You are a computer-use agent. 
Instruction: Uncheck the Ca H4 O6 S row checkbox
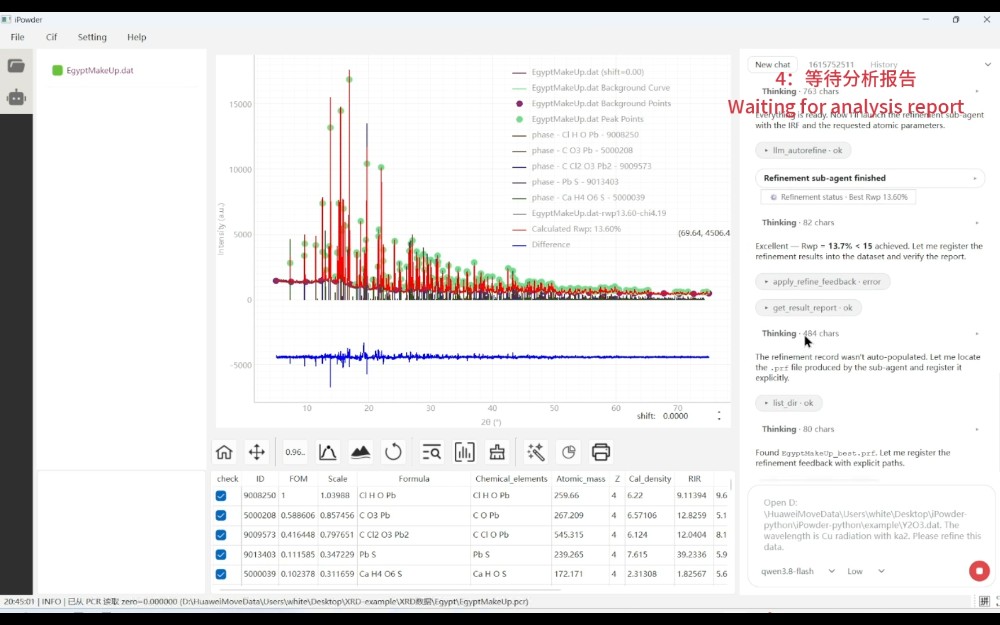pos(221,574)
